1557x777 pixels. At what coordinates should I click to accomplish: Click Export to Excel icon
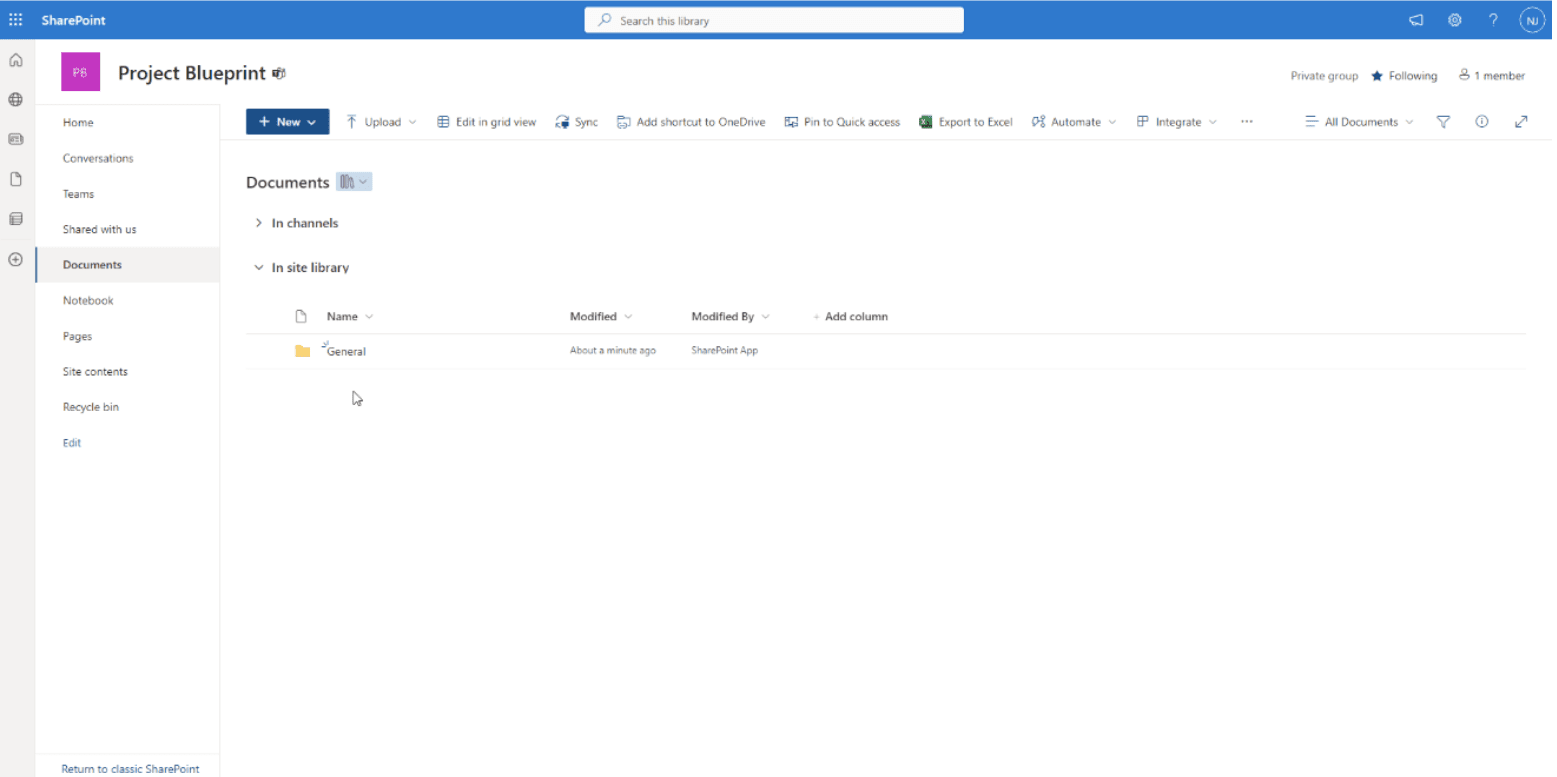coord(926,121)
